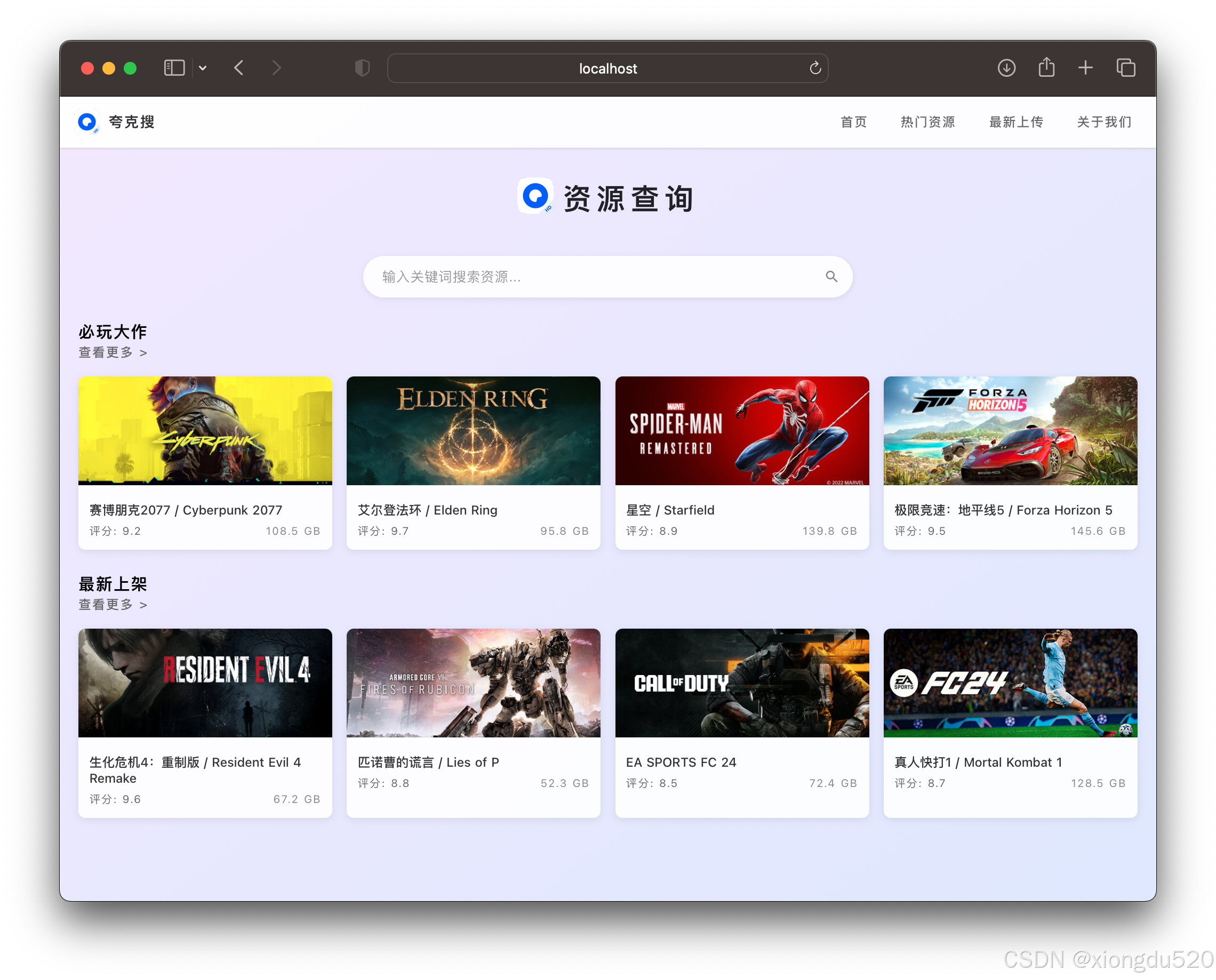
Task: Open the 首页 nav item
Action: (853, 122)
